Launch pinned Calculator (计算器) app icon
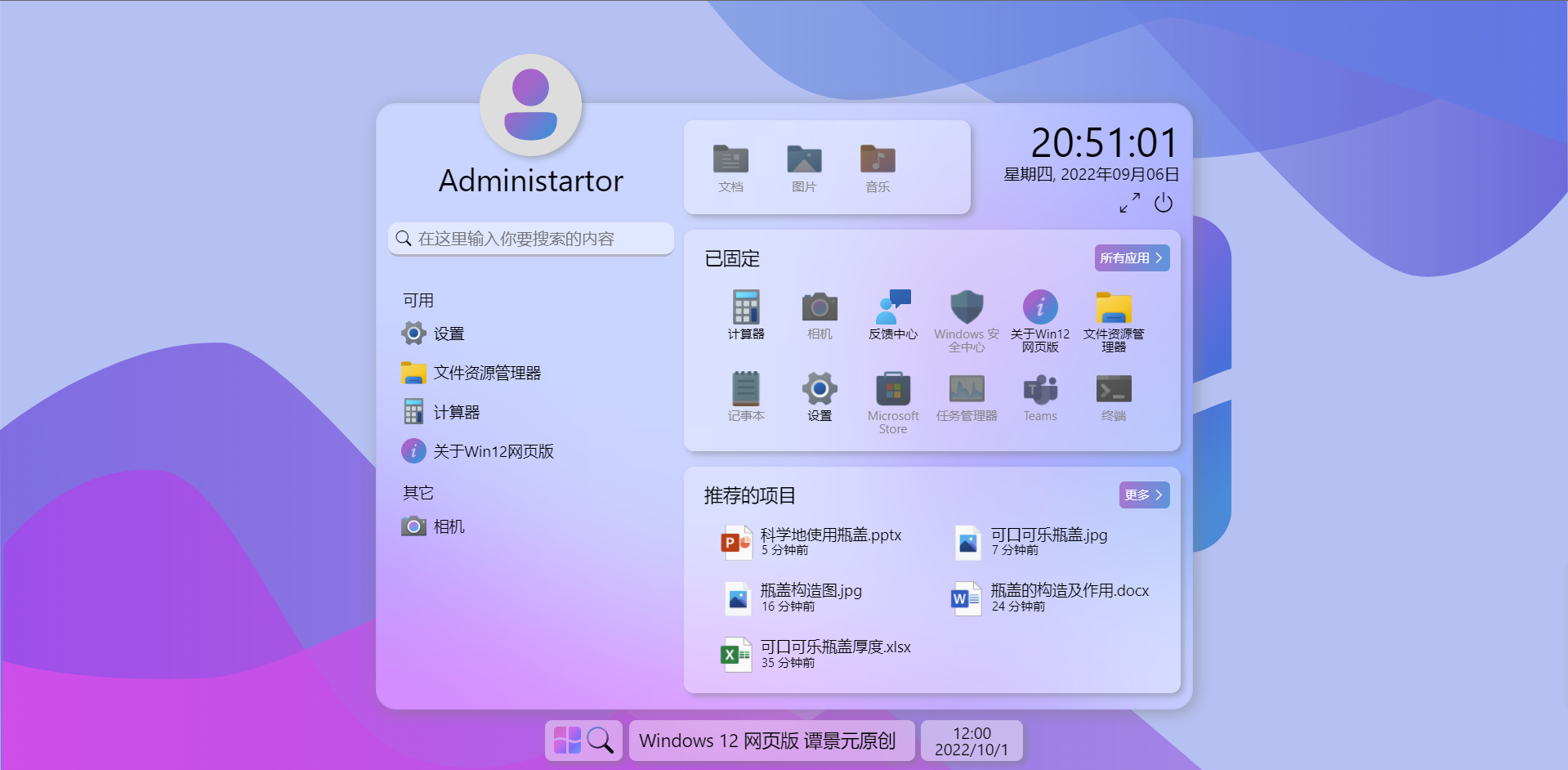The height and width of the screenshot is (770, 1568). point(746,307)
